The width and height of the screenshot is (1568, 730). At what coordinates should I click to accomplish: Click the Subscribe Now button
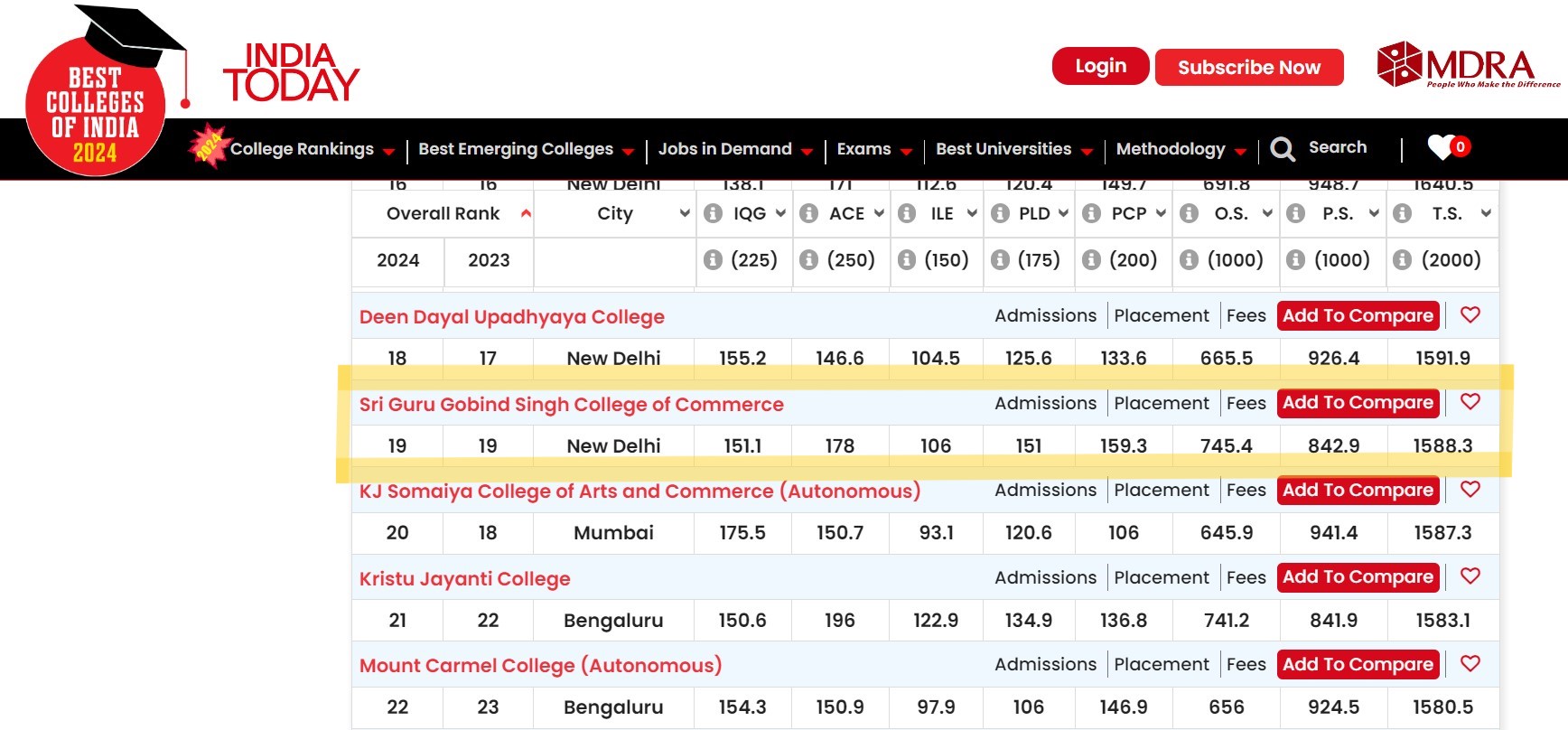click(1249, 68)
